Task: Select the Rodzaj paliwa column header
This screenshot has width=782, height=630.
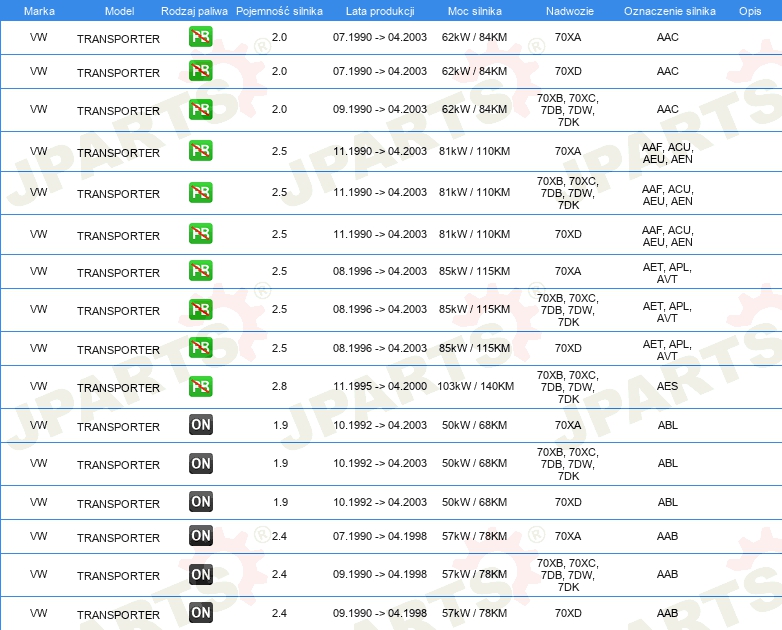Action: 194,11
